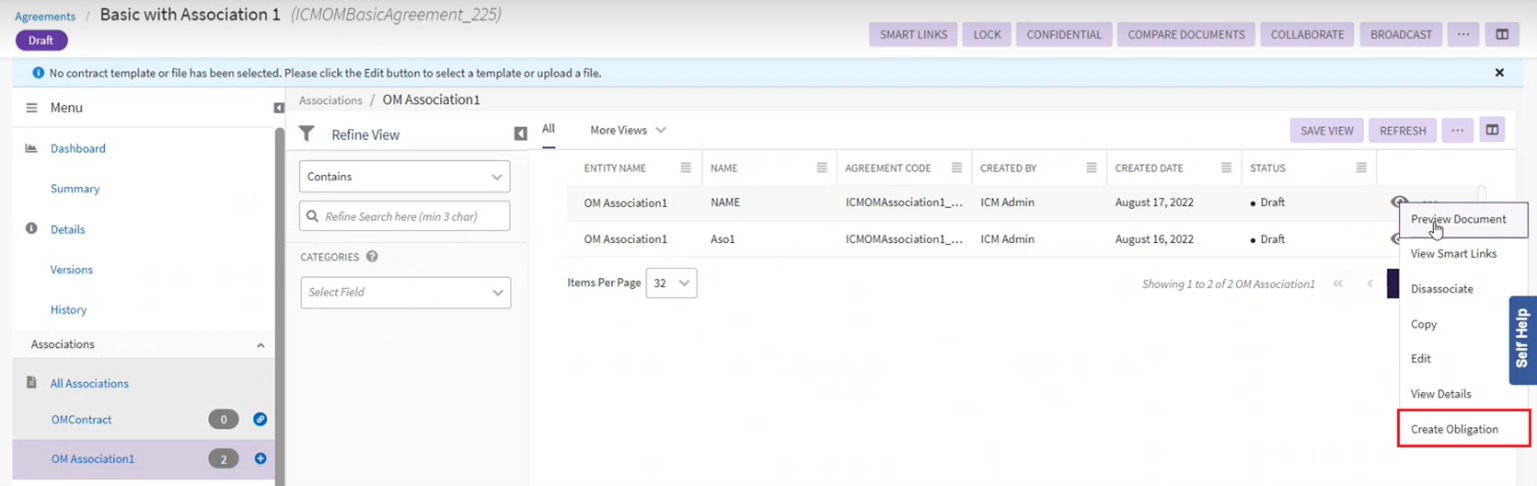The height and width of the screenshot is (486, 1537).
Task: Click the plus icon beside OM Association1
Action: [x=260, y=459]
